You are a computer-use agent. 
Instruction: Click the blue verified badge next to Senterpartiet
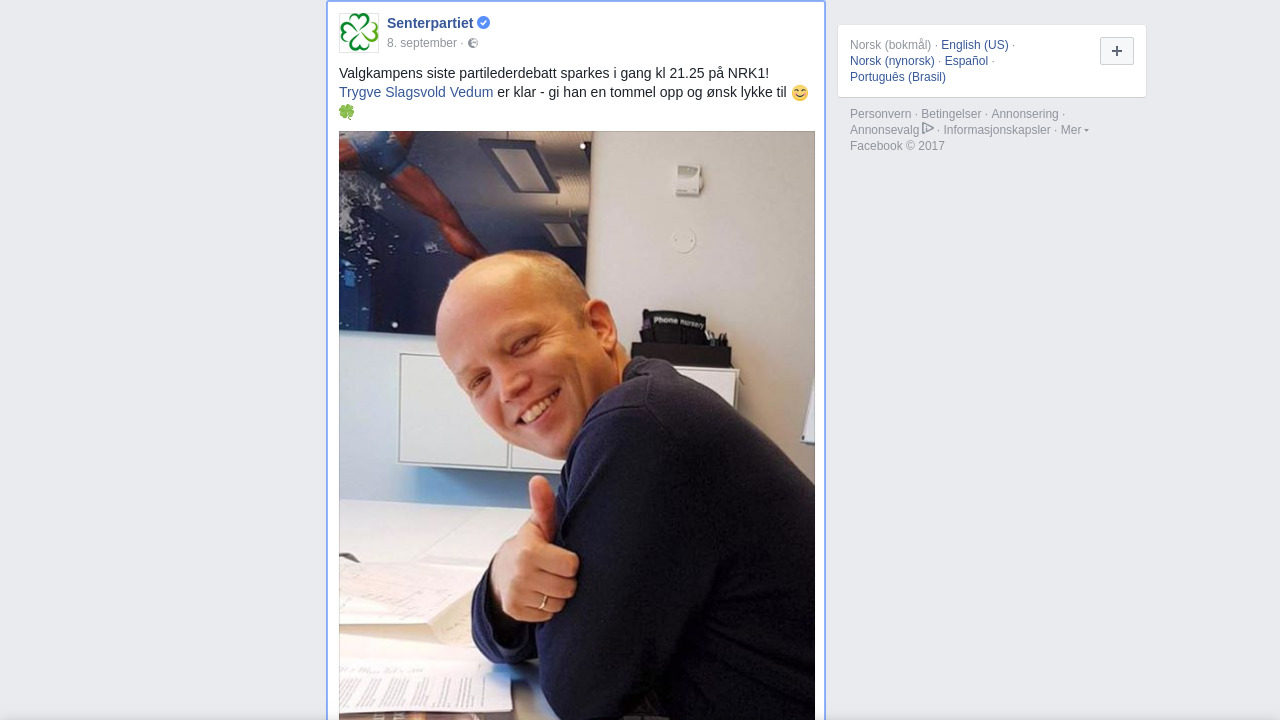484,23
